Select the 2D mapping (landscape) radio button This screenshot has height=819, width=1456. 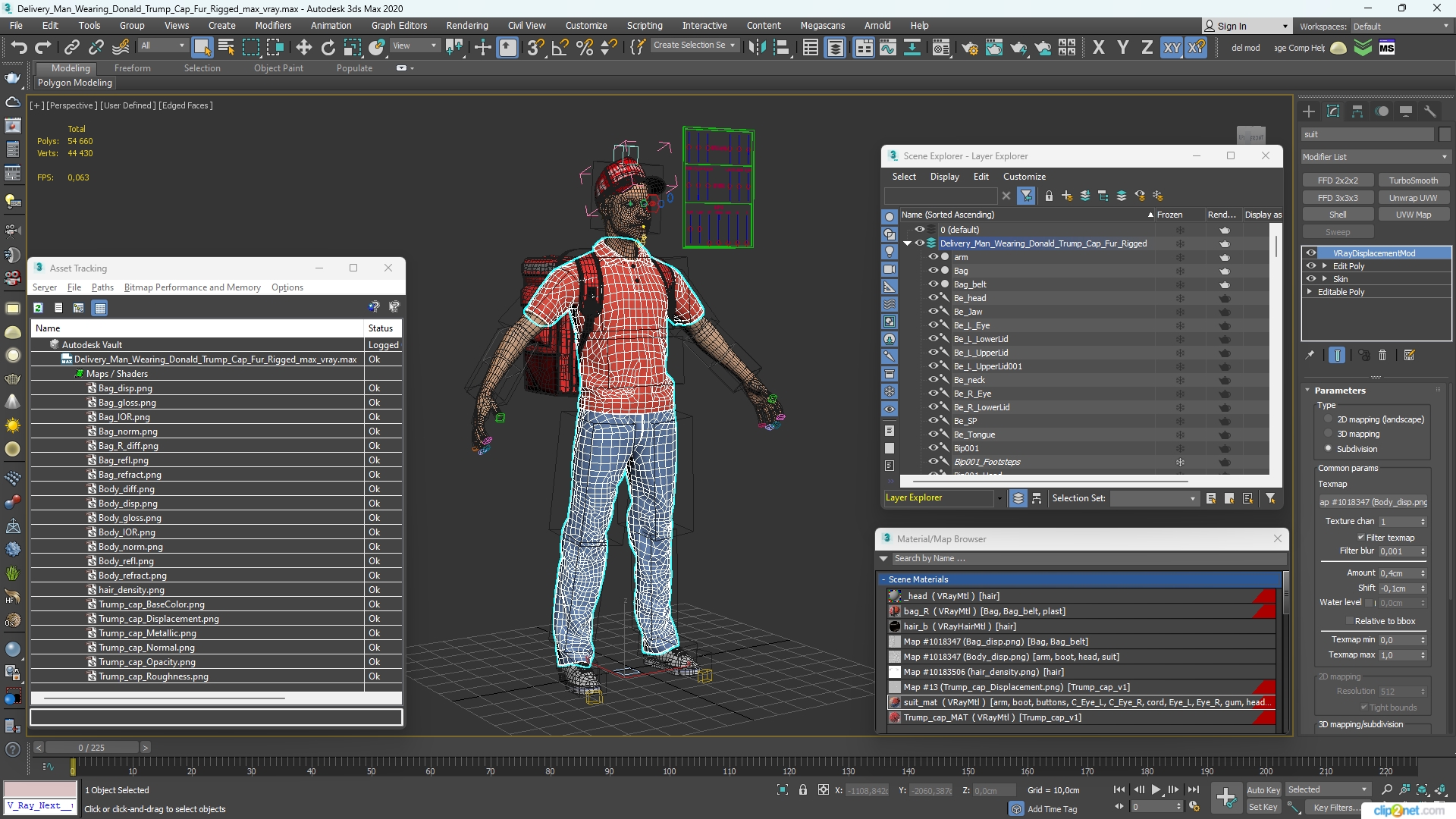[x=1328, y=419]
